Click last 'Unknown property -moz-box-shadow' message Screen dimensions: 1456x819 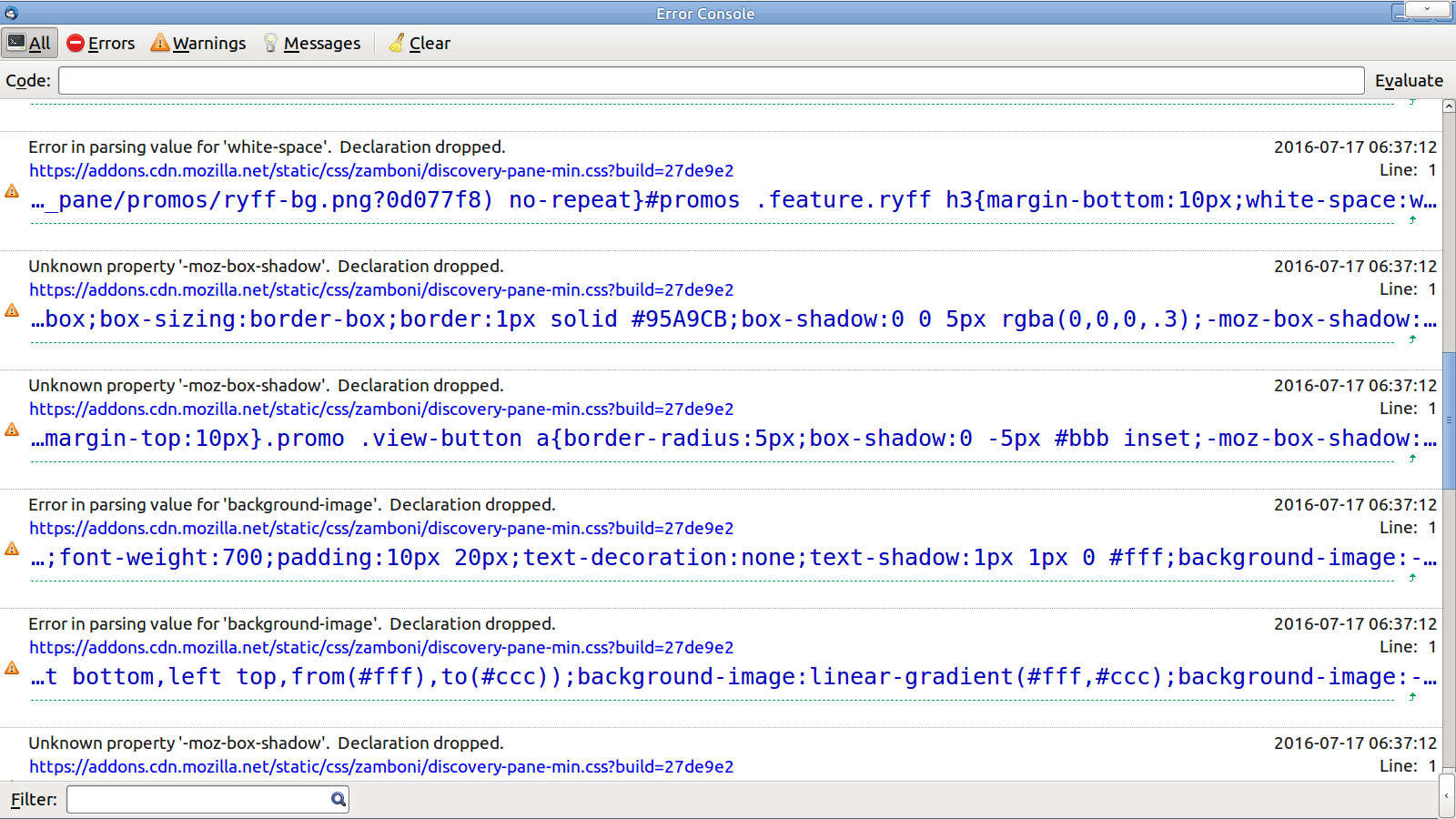click(266, 743)
